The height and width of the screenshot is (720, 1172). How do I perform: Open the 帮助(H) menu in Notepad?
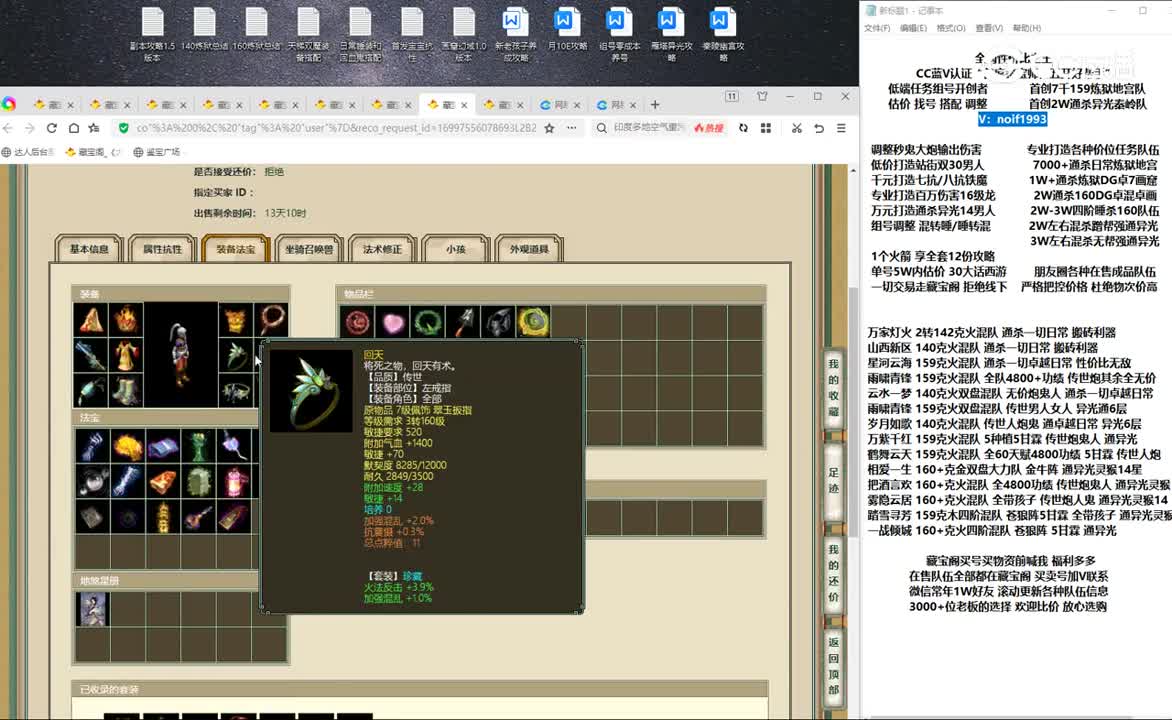point(1026,28)
